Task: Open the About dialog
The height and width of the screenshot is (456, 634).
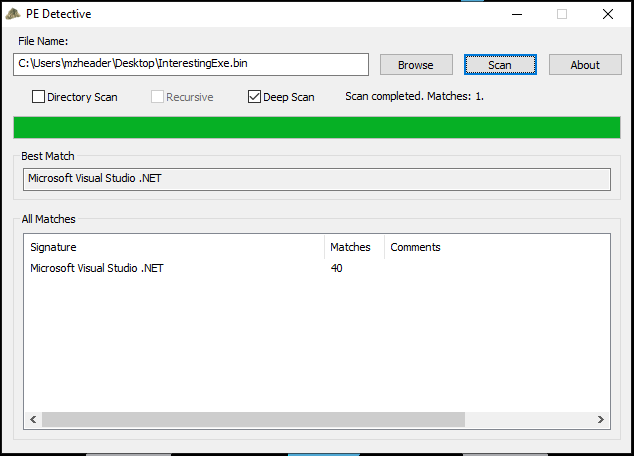Action: [585, 65]
